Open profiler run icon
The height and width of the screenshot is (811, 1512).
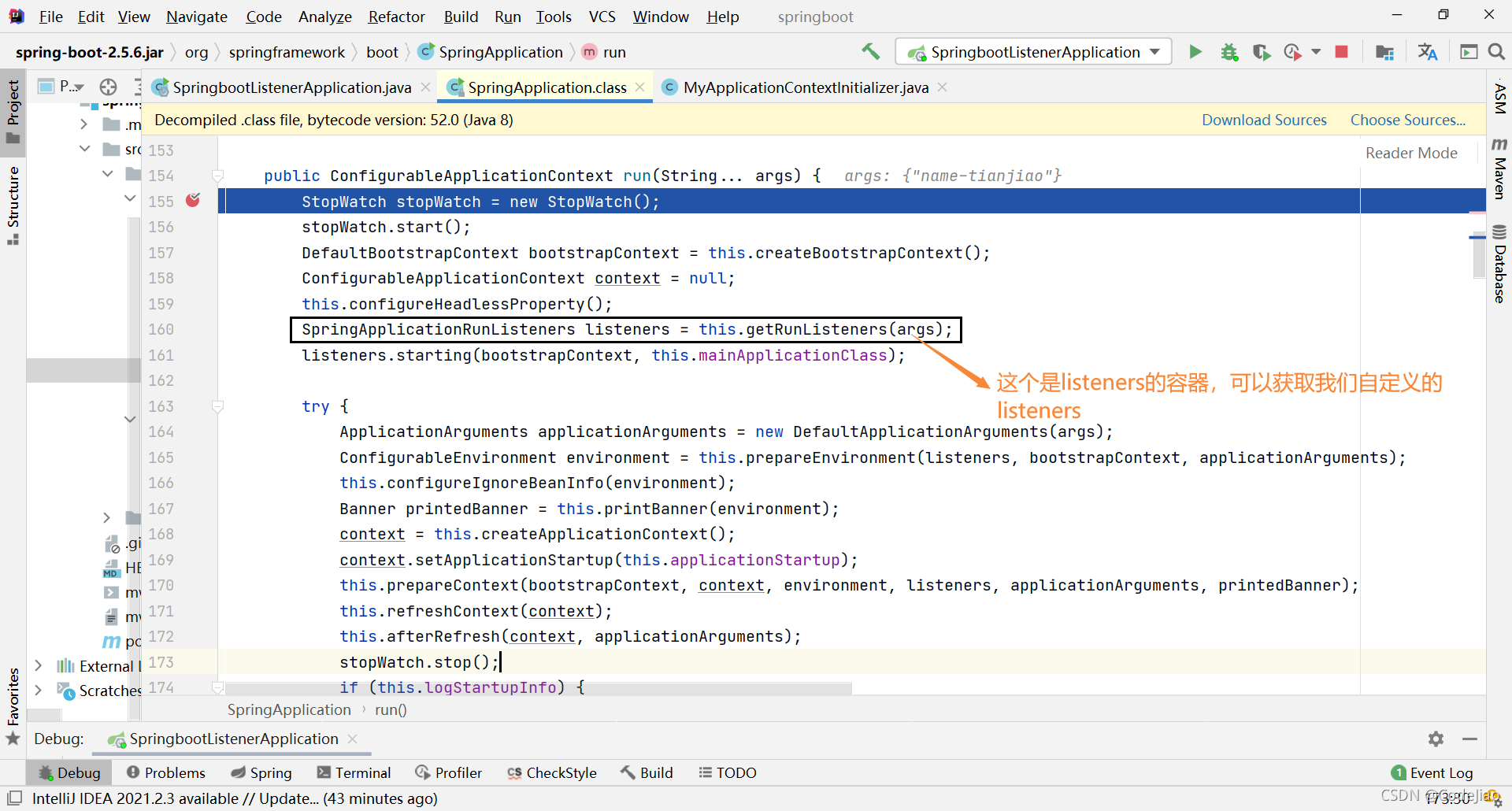pyautogui.click(x=1292, y=52)
